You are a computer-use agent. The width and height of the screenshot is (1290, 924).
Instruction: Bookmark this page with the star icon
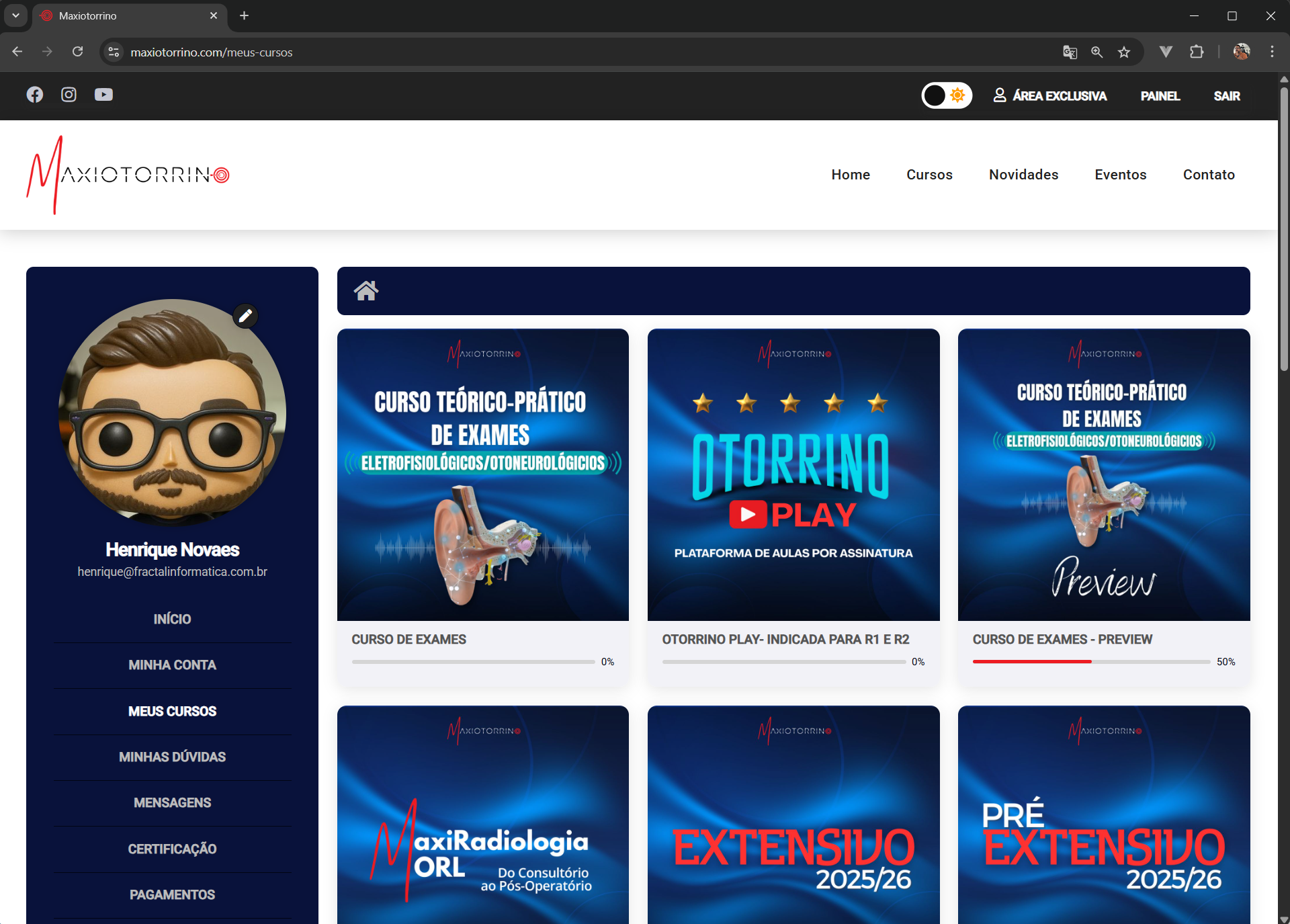1124,52
